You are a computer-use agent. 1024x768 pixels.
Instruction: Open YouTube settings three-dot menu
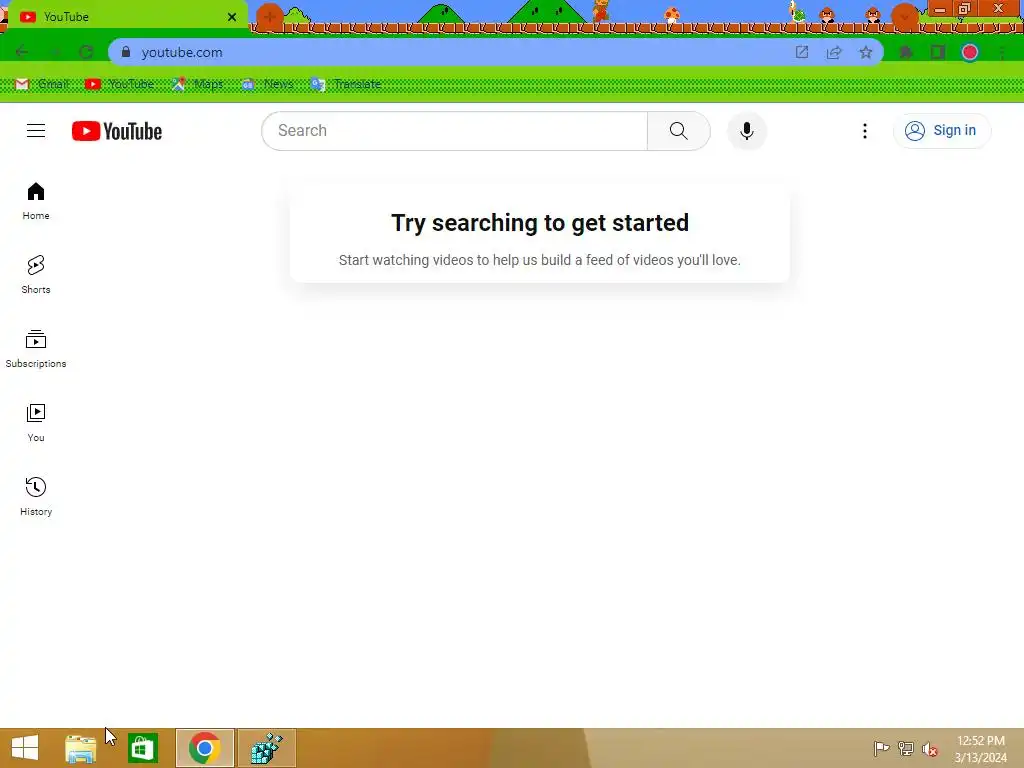click(865, 131)
